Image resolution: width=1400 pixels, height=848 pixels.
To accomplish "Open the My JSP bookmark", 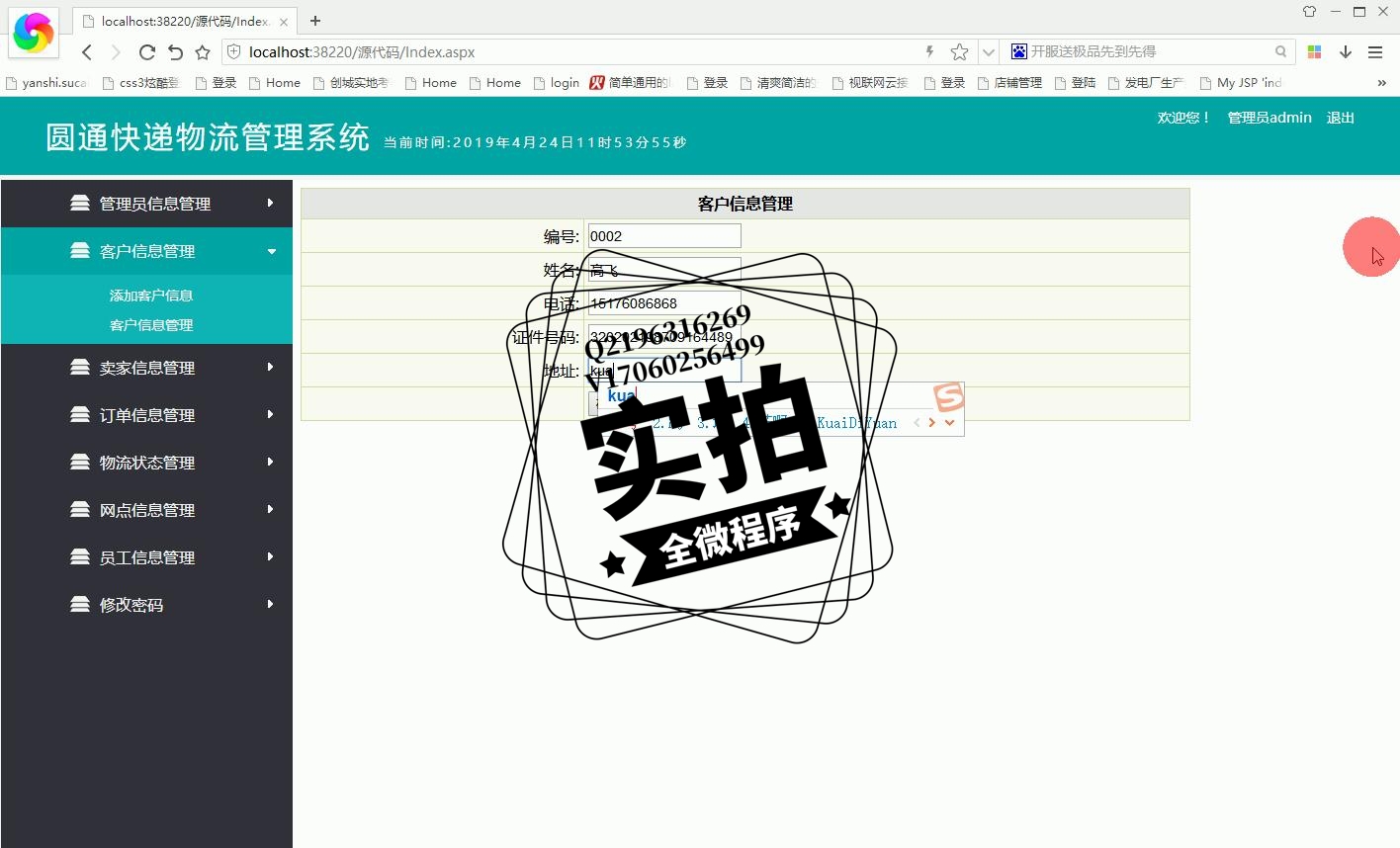I will pos(1241,83).
